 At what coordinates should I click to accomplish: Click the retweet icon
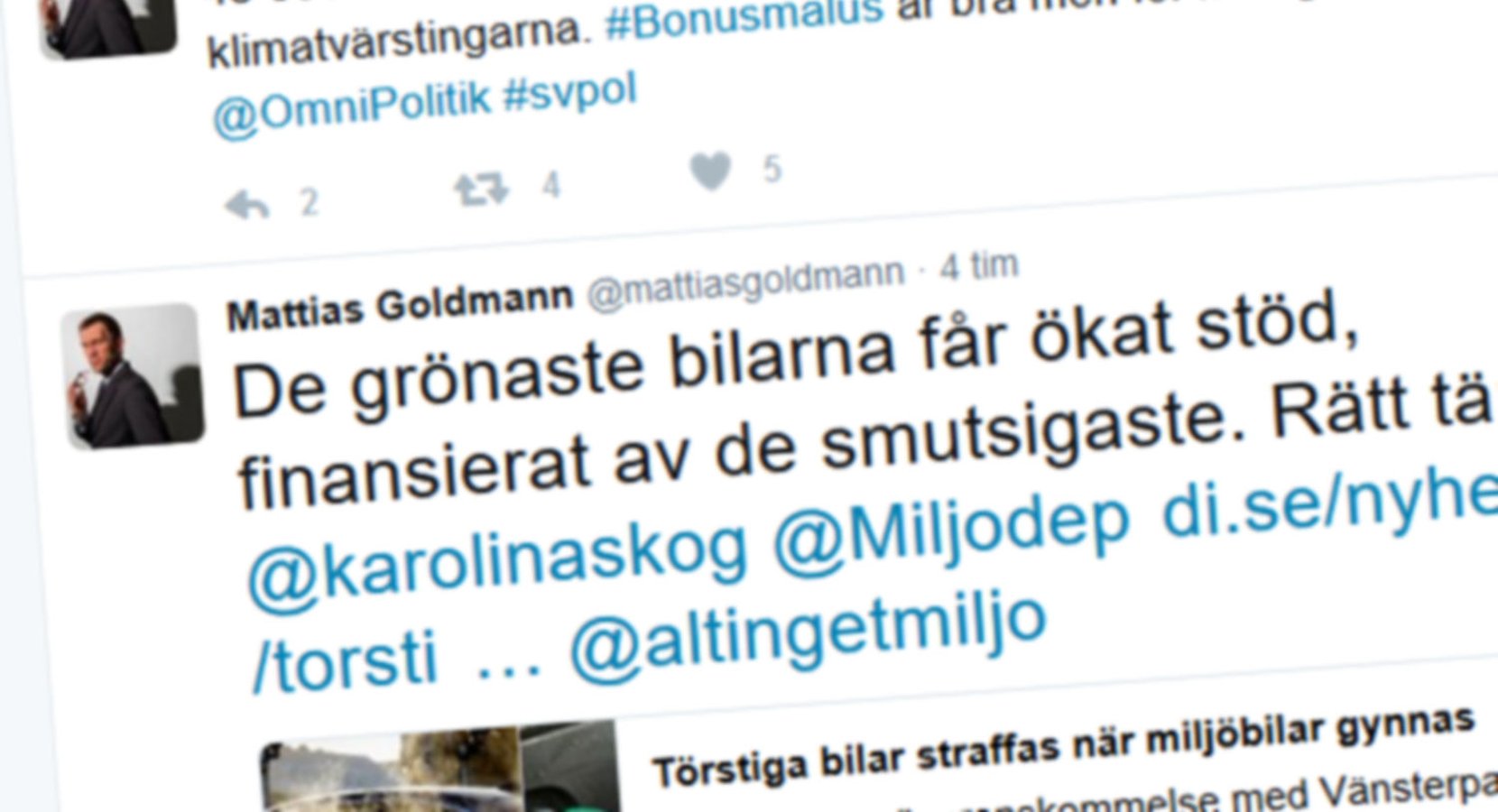[481, 190]
